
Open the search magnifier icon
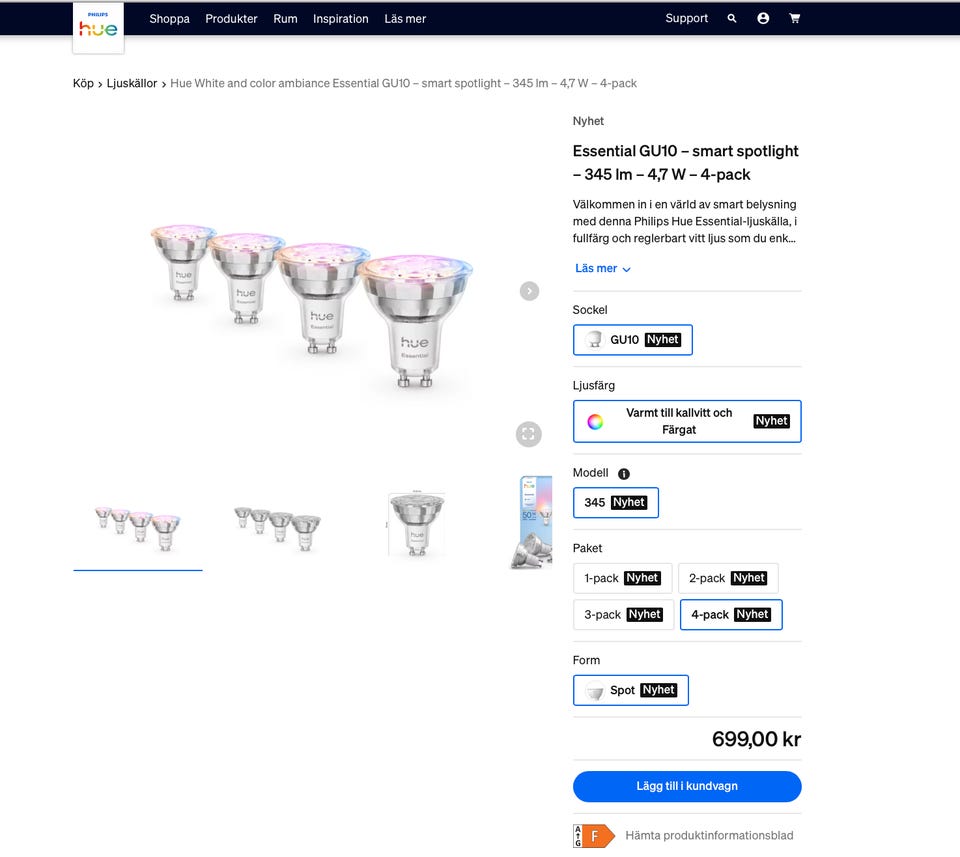tap(732, 18)
